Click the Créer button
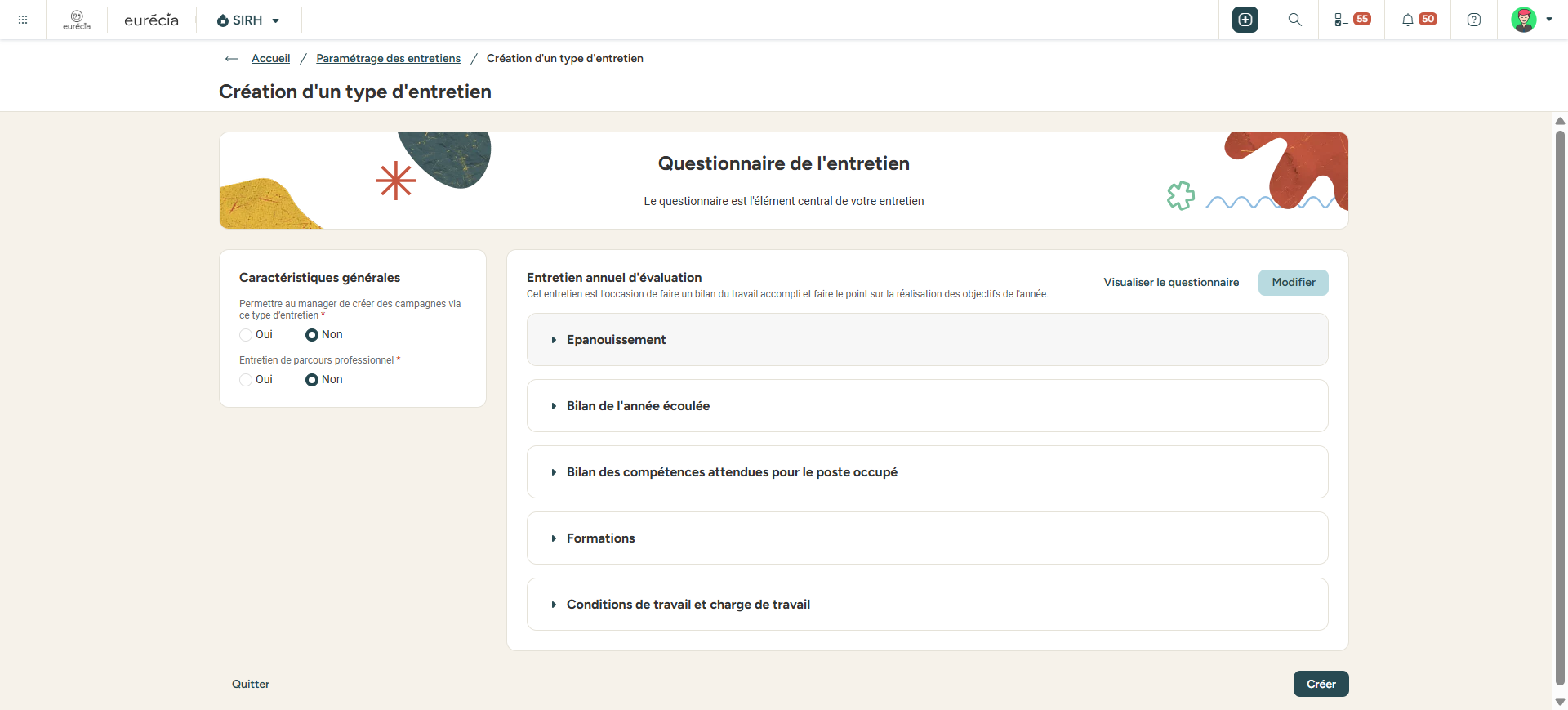Viewport: 1568px width, 710px height. point(1321,685)
